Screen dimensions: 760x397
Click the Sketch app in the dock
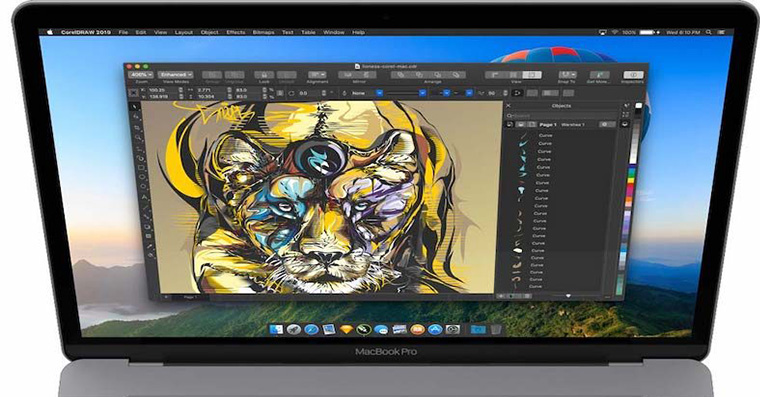click(346, 330)
